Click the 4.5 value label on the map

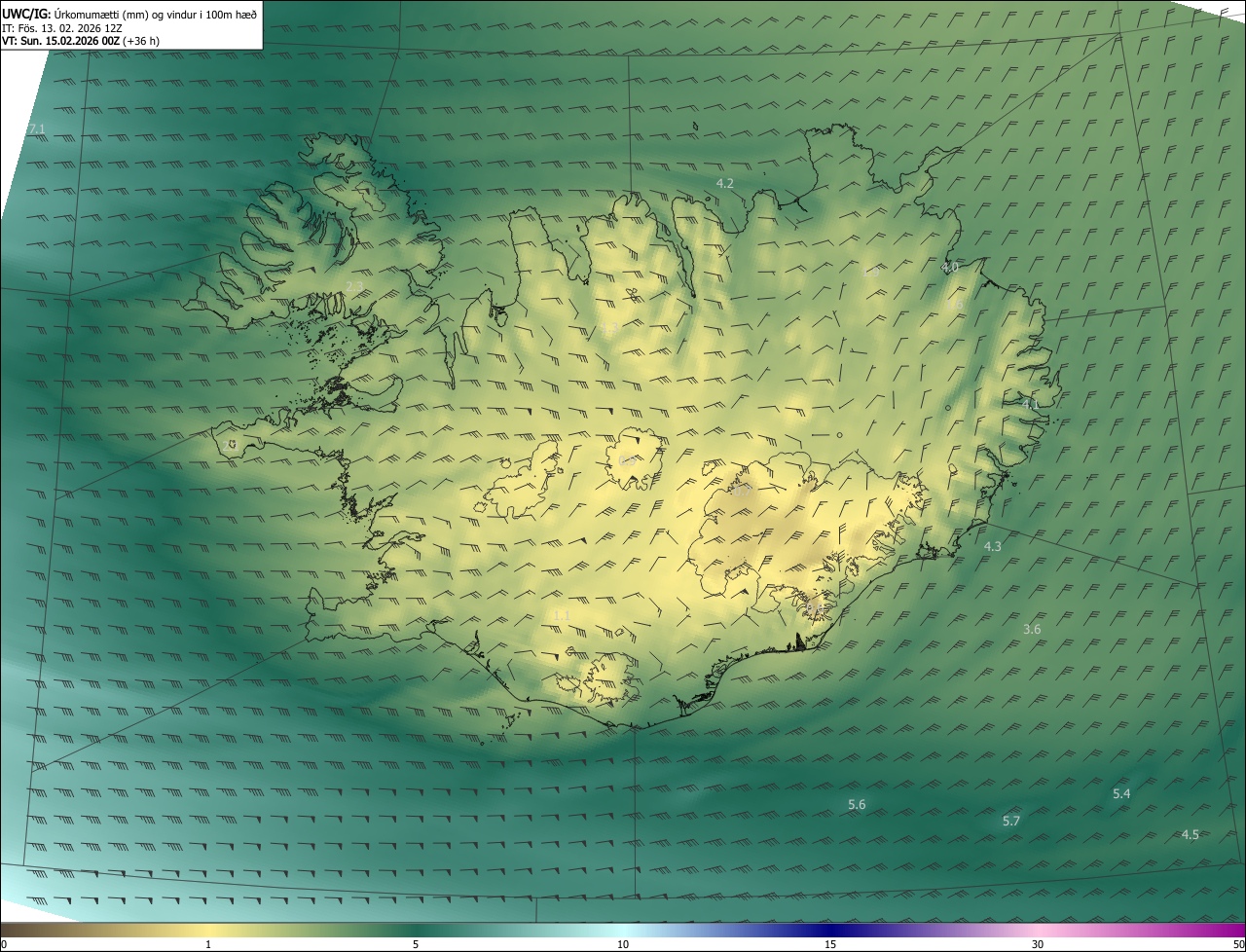1190,835
